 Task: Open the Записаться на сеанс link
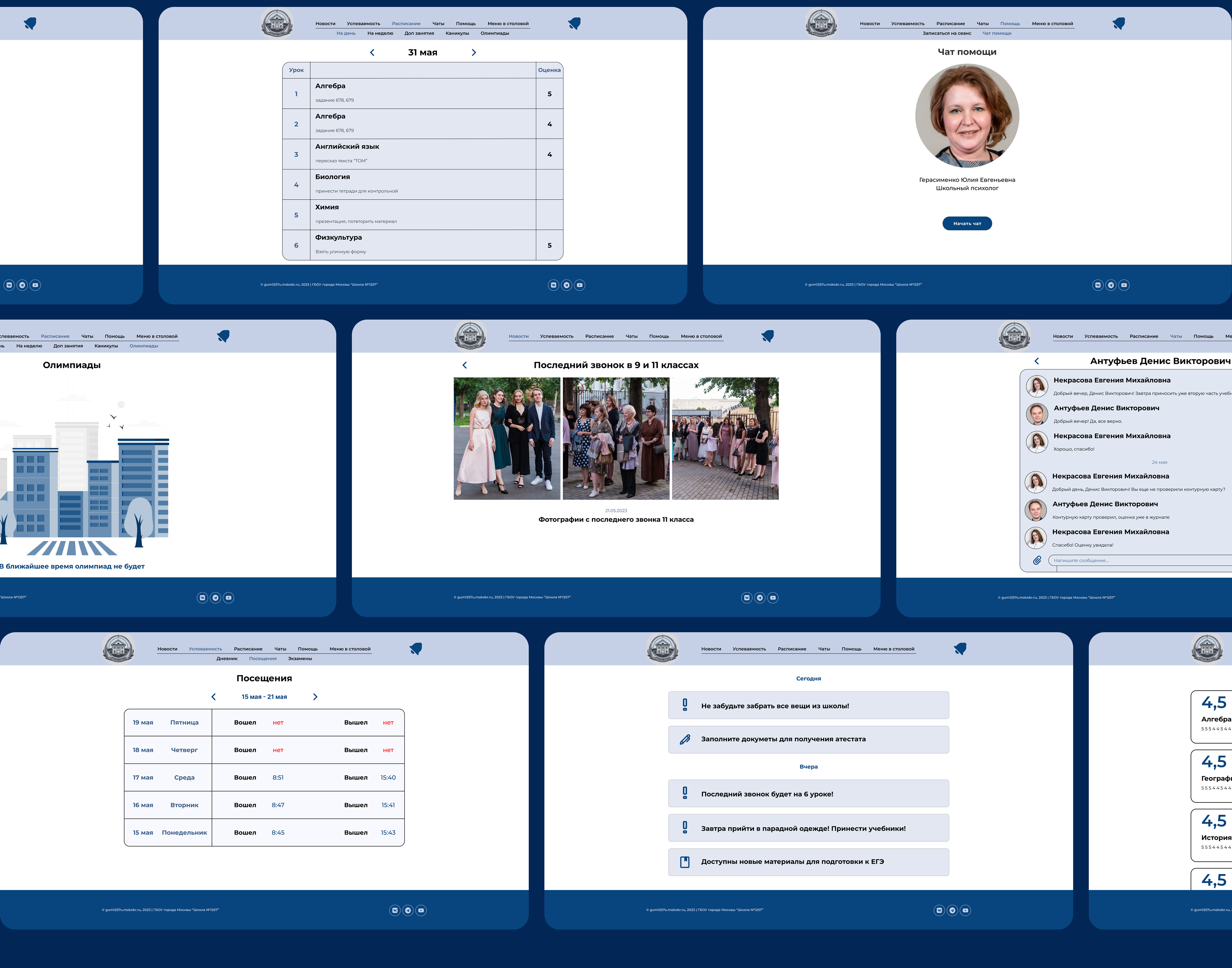pos(946,33)
